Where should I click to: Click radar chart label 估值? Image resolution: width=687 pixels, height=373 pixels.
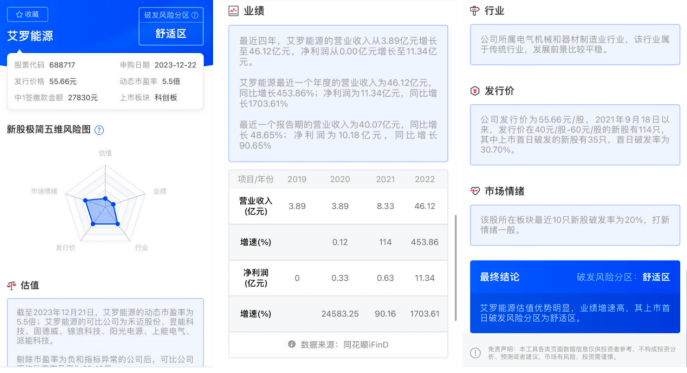(x=105, y=153)
